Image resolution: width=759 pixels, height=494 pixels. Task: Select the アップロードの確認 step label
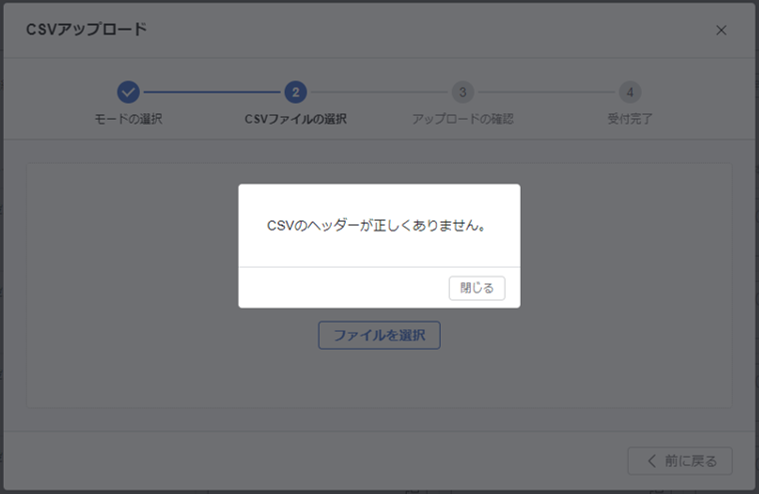click(462, 119)
